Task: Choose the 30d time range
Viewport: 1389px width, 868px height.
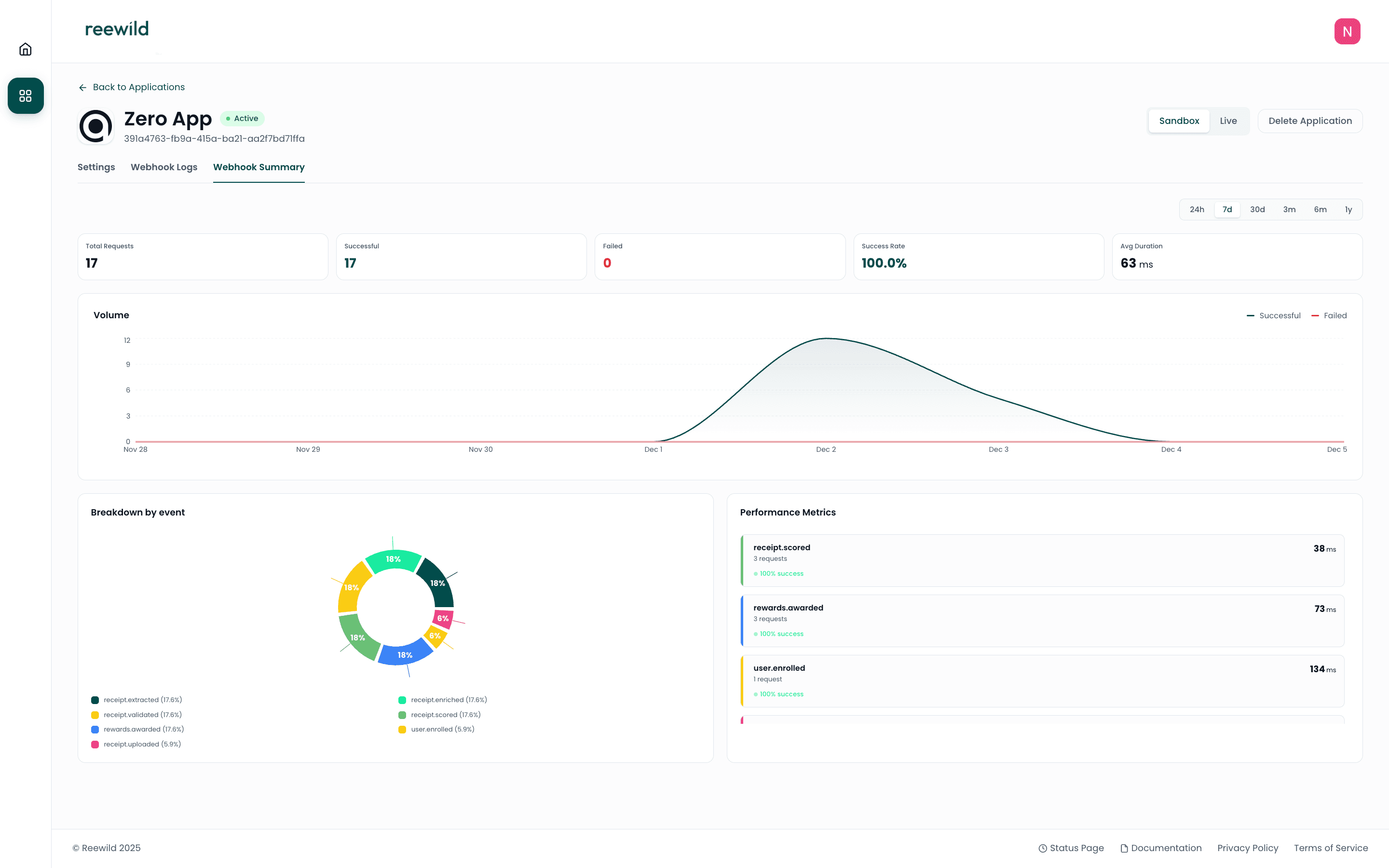Action: [x=1257, y=210]
